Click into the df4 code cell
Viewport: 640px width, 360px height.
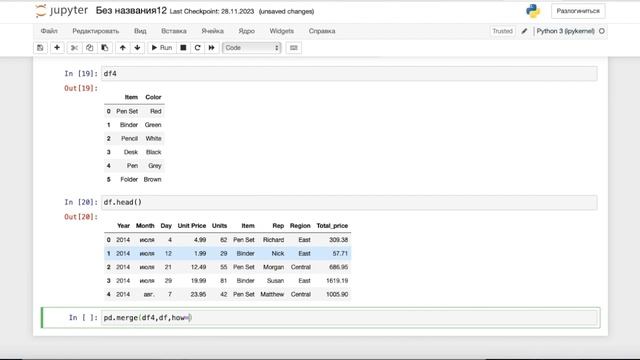[349, 73]
